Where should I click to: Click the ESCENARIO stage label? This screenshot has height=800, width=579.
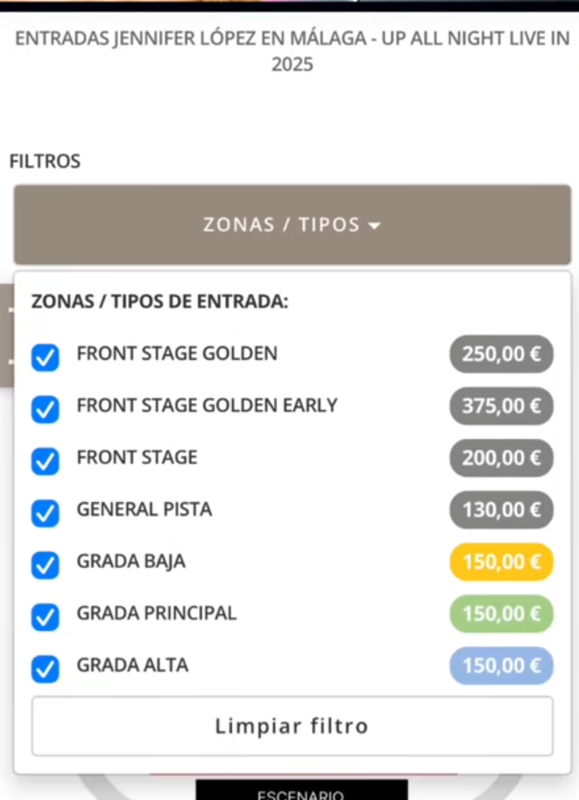click(301, 793)
